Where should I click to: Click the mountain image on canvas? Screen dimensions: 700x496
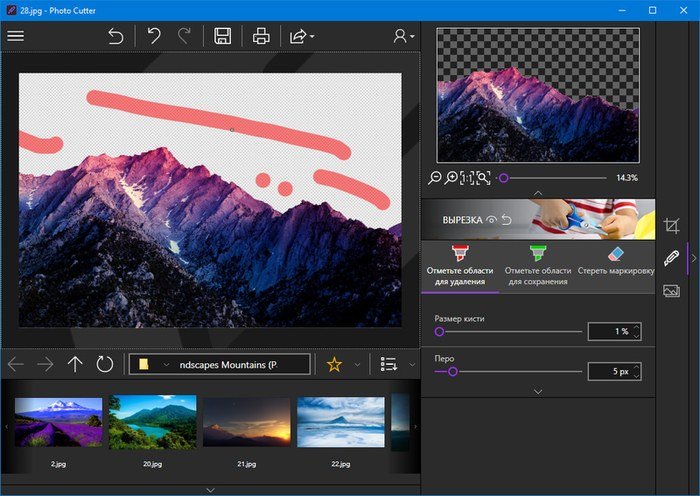click(x=210, y=200)
